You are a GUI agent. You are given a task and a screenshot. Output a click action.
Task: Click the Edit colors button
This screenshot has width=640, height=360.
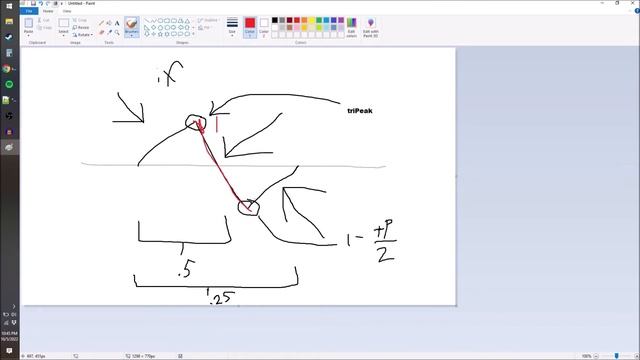351,28
